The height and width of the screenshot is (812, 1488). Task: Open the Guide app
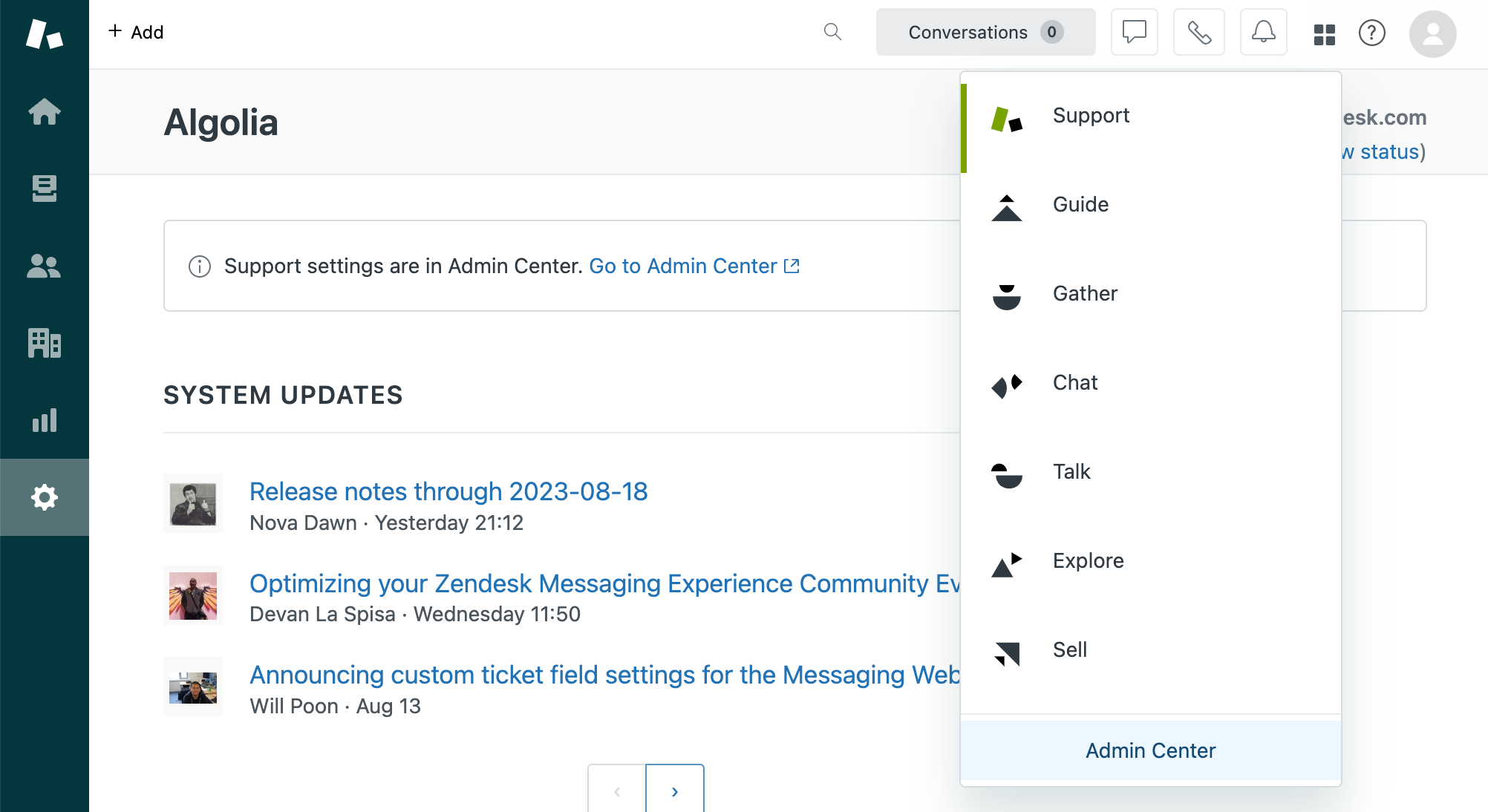click(x=1080, y=204)
